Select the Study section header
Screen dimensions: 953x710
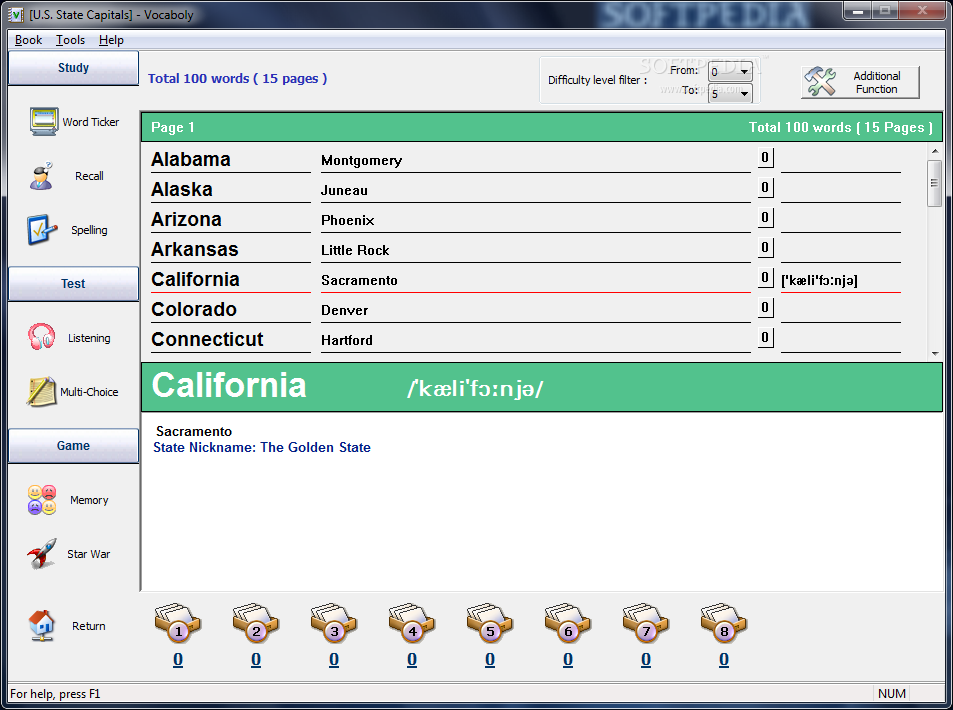pos(74,67)
